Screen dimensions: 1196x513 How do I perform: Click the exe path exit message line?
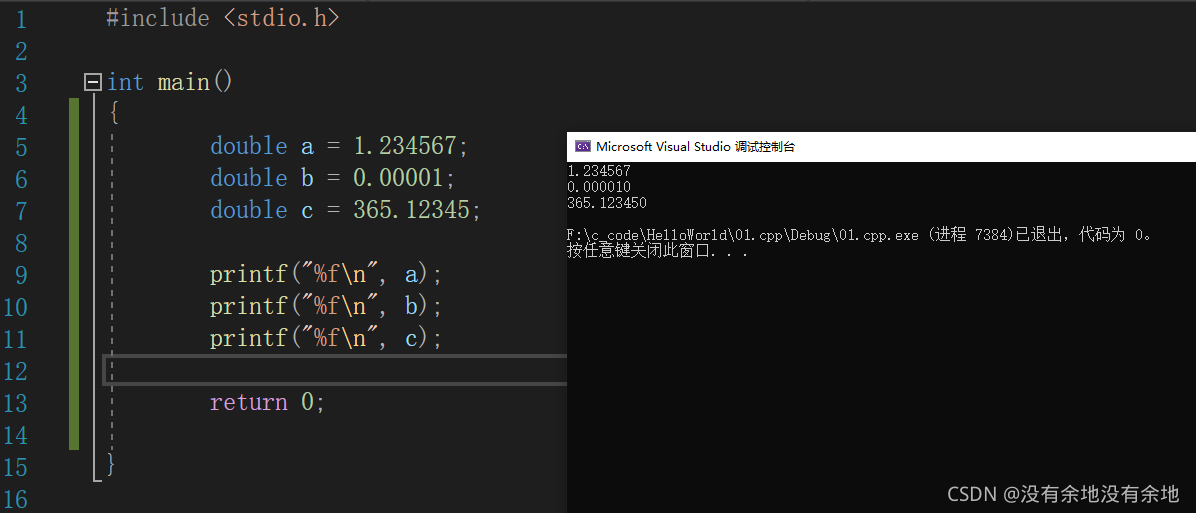(860, 235)
